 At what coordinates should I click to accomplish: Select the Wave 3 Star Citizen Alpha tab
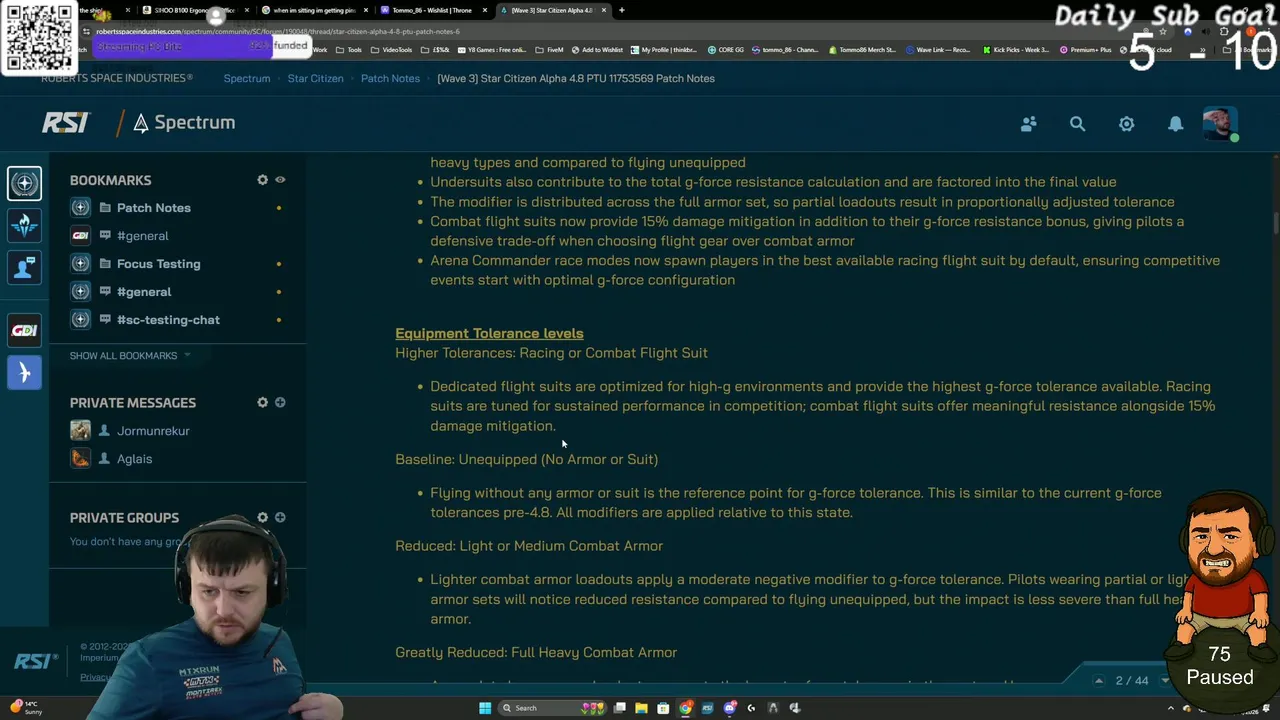[x=552, y=10]
